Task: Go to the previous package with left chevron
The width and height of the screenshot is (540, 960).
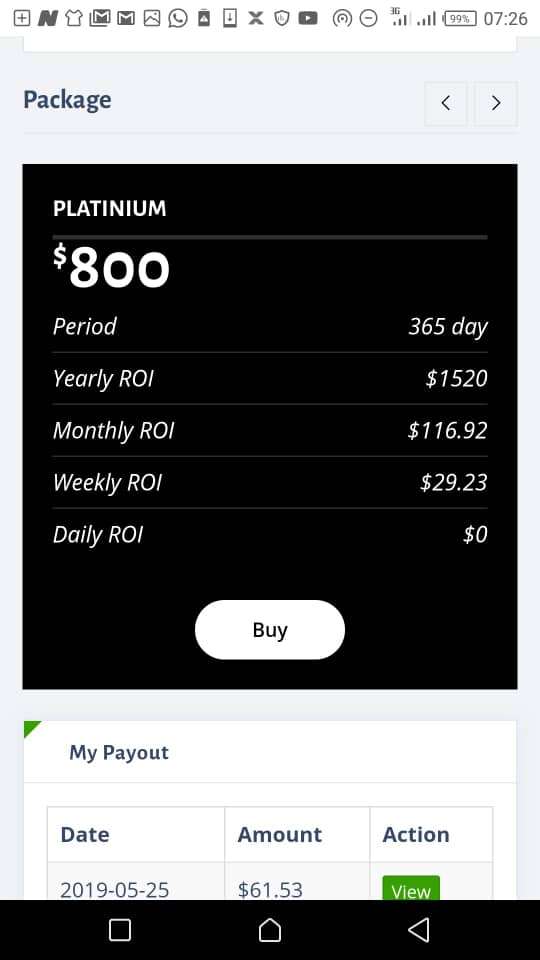Action: [446, 103]
